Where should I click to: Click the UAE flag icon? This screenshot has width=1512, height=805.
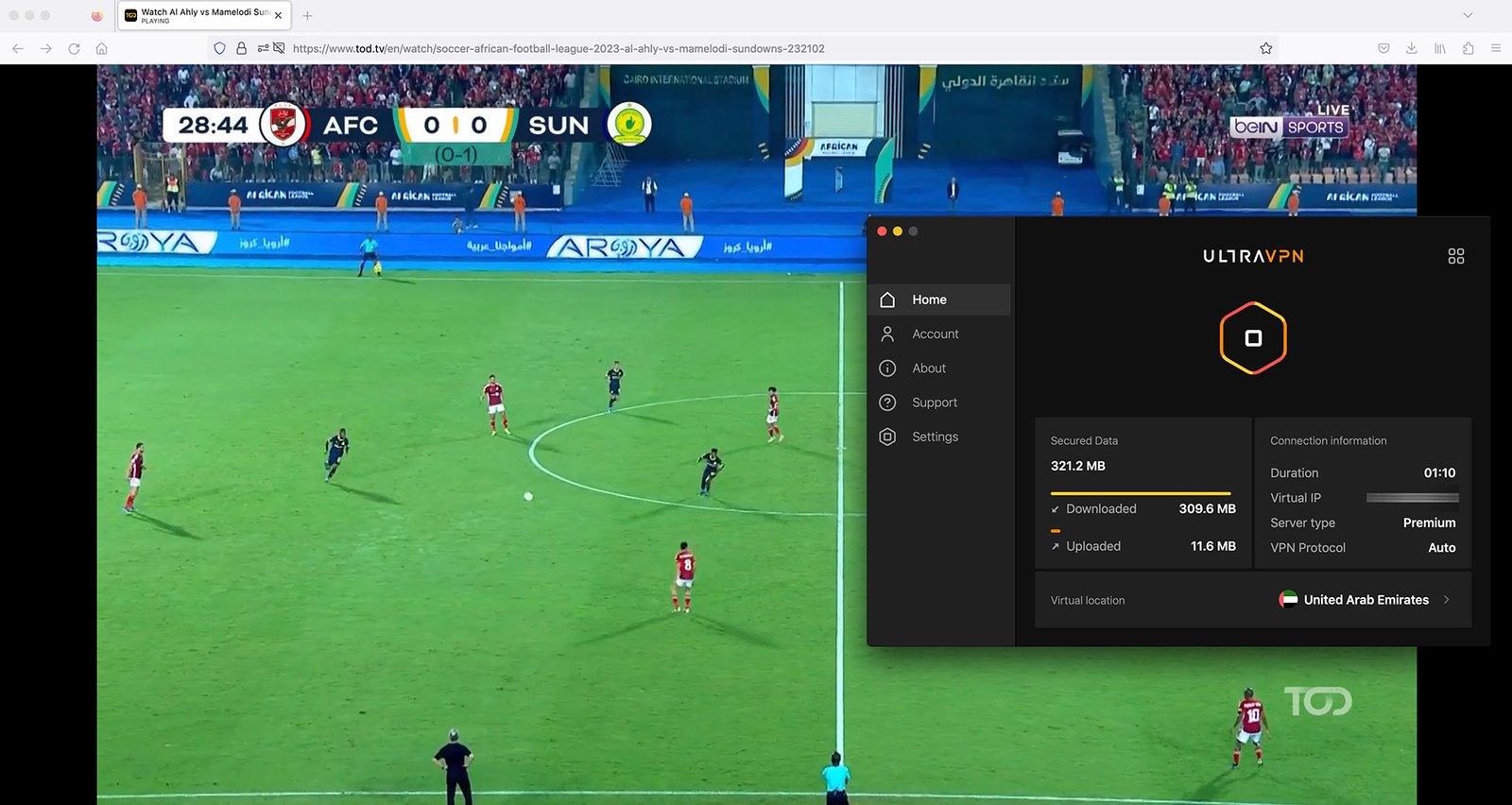pos(1288,599)
